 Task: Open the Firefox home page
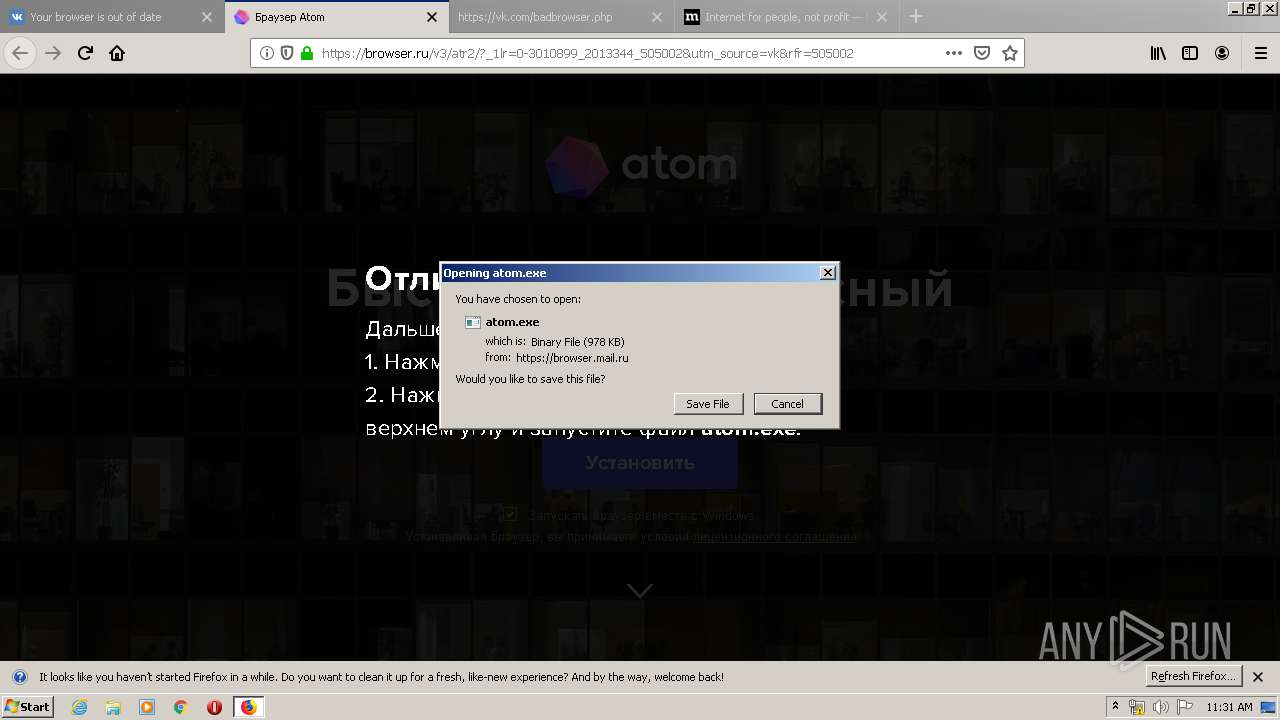click(x=117, y=53)
